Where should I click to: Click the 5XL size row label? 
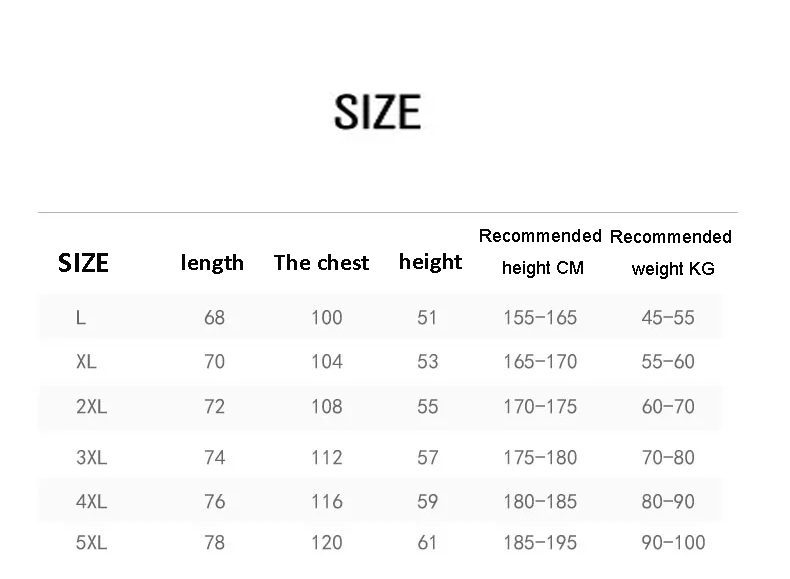91,543
